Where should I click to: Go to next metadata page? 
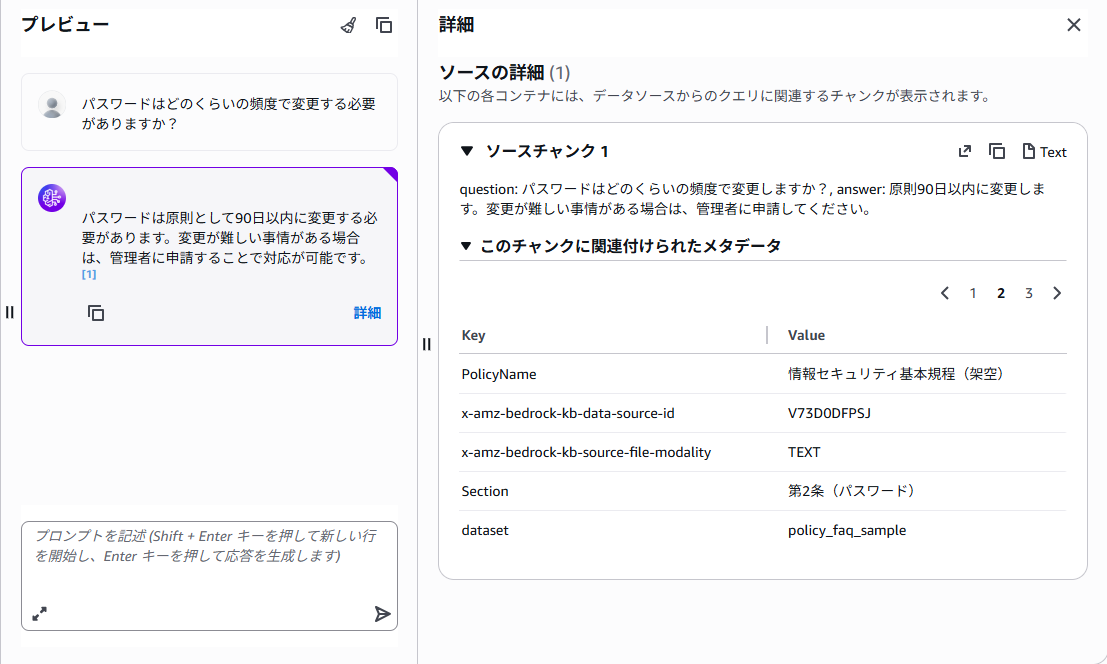(1057, 293)
